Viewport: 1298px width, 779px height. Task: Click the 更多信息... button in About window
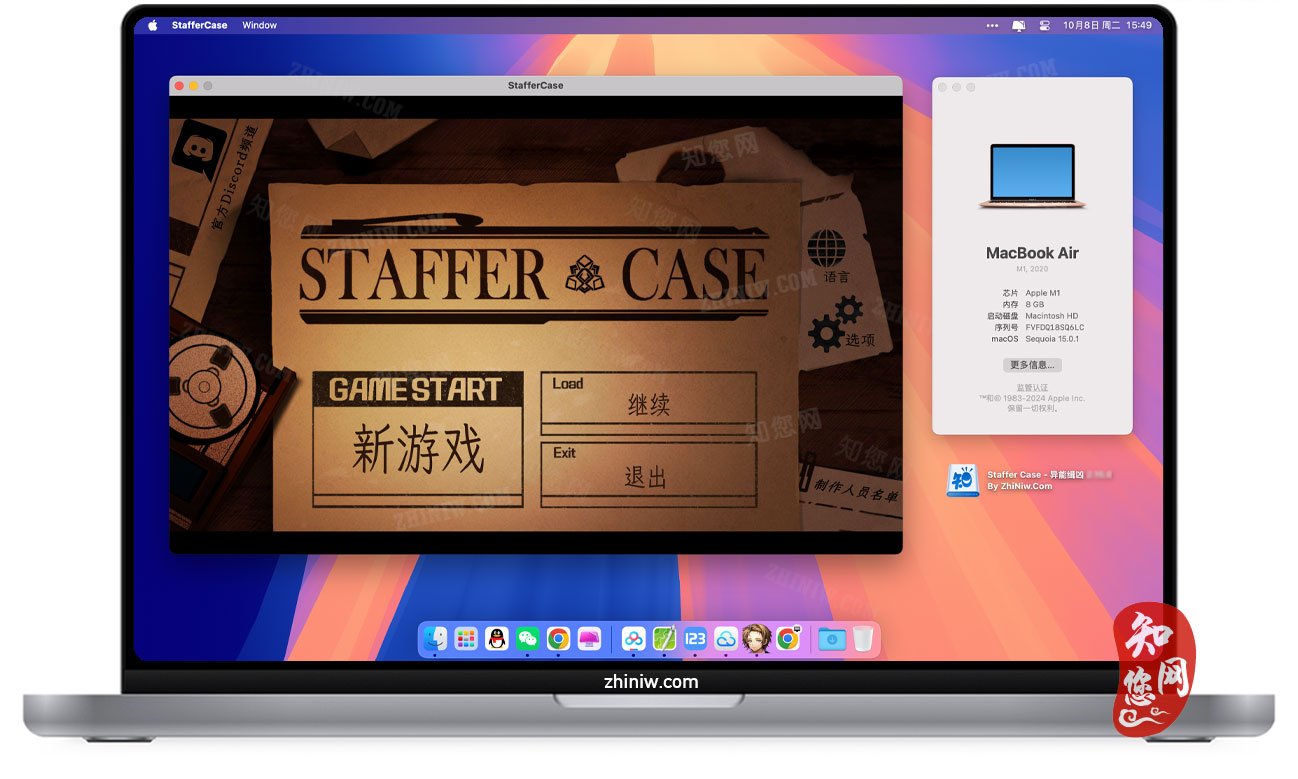pos(1032,365)
